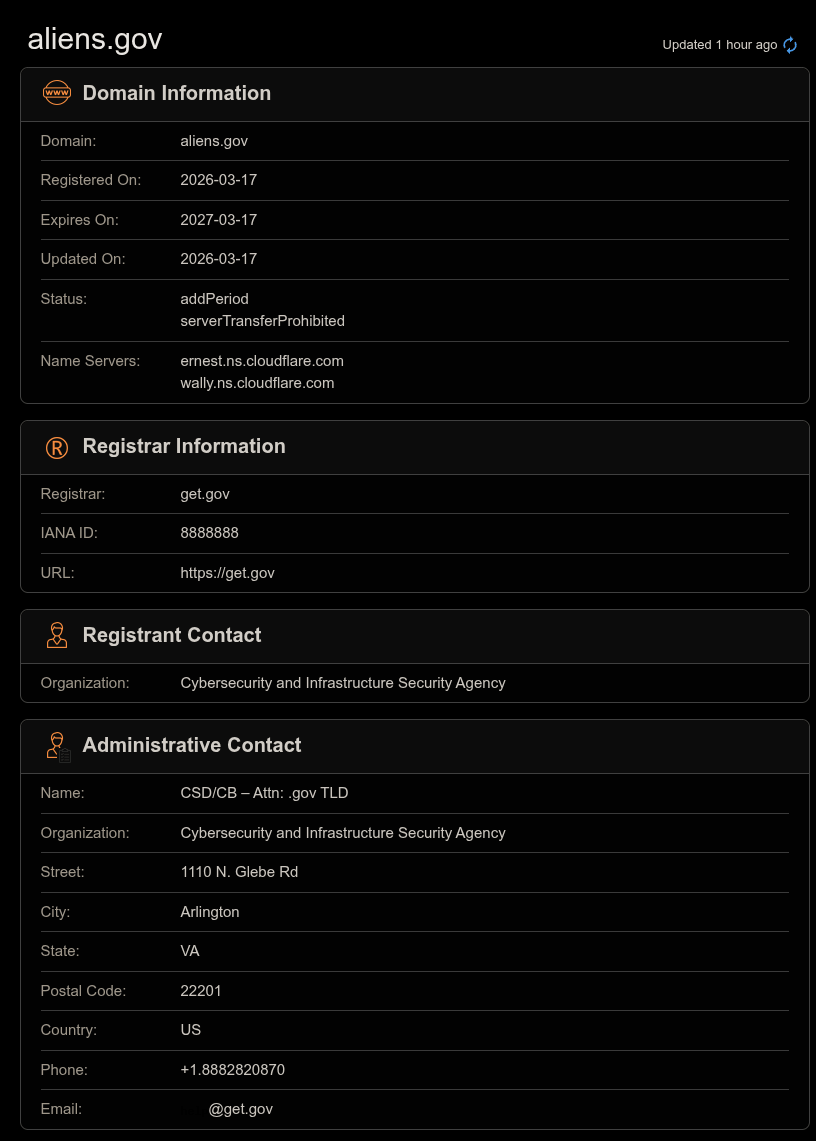The height and width of the screenshot is (1141, 816).
Task: Click the aliens.gov page title
Action: 95,39
